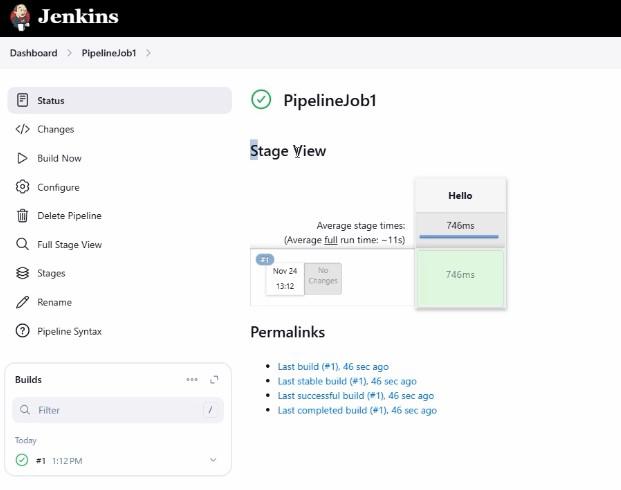Click the PipelineJob1 page heading

pos(330,100)
